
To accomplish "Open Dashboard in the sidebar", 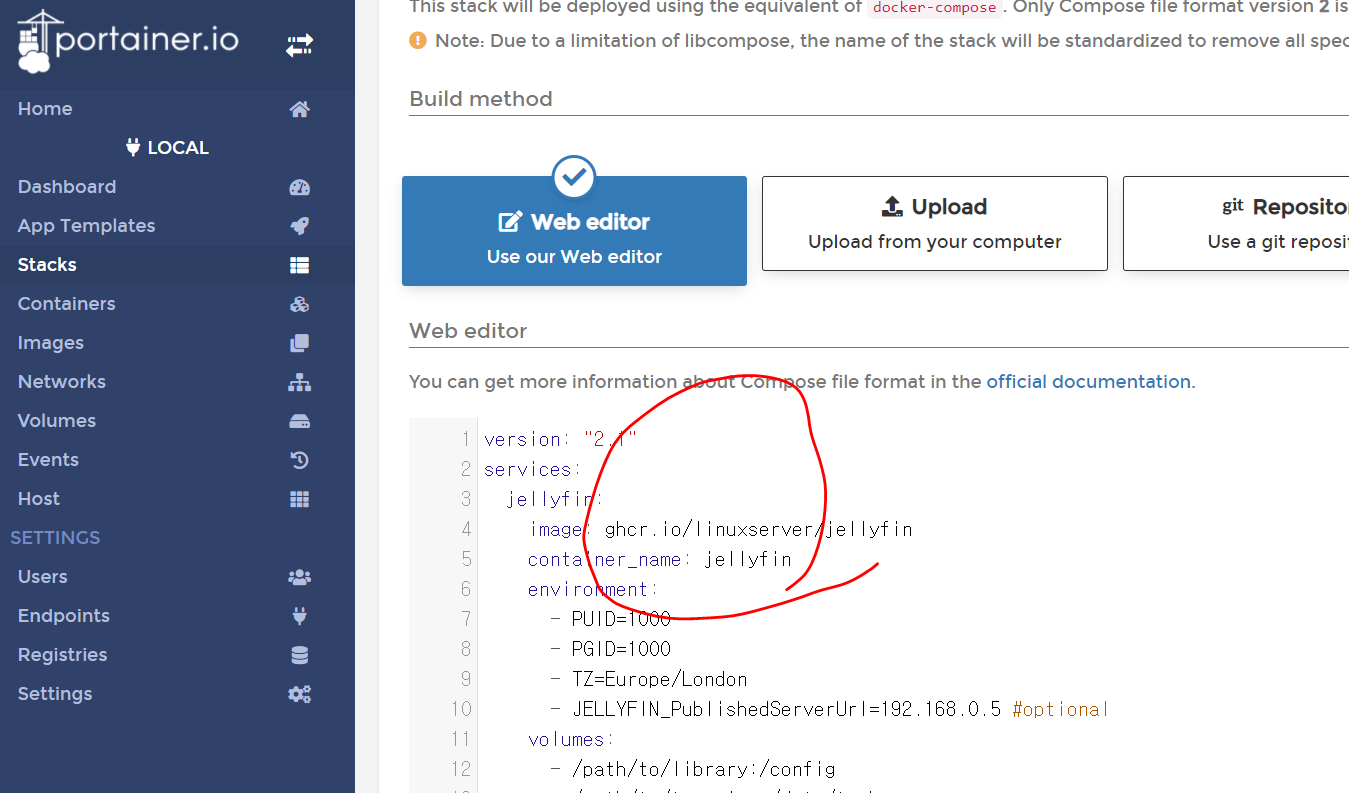I will tap(177, 187).
